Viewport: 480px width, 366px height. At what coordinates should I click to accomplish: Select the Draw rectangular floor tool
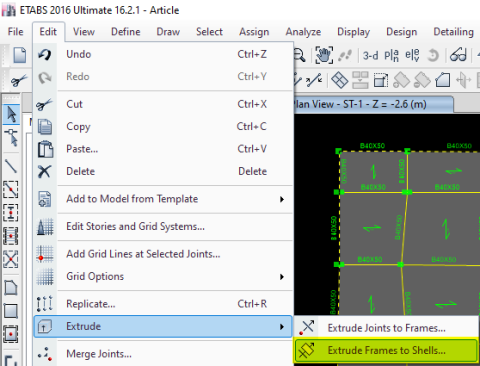point(11,311)
